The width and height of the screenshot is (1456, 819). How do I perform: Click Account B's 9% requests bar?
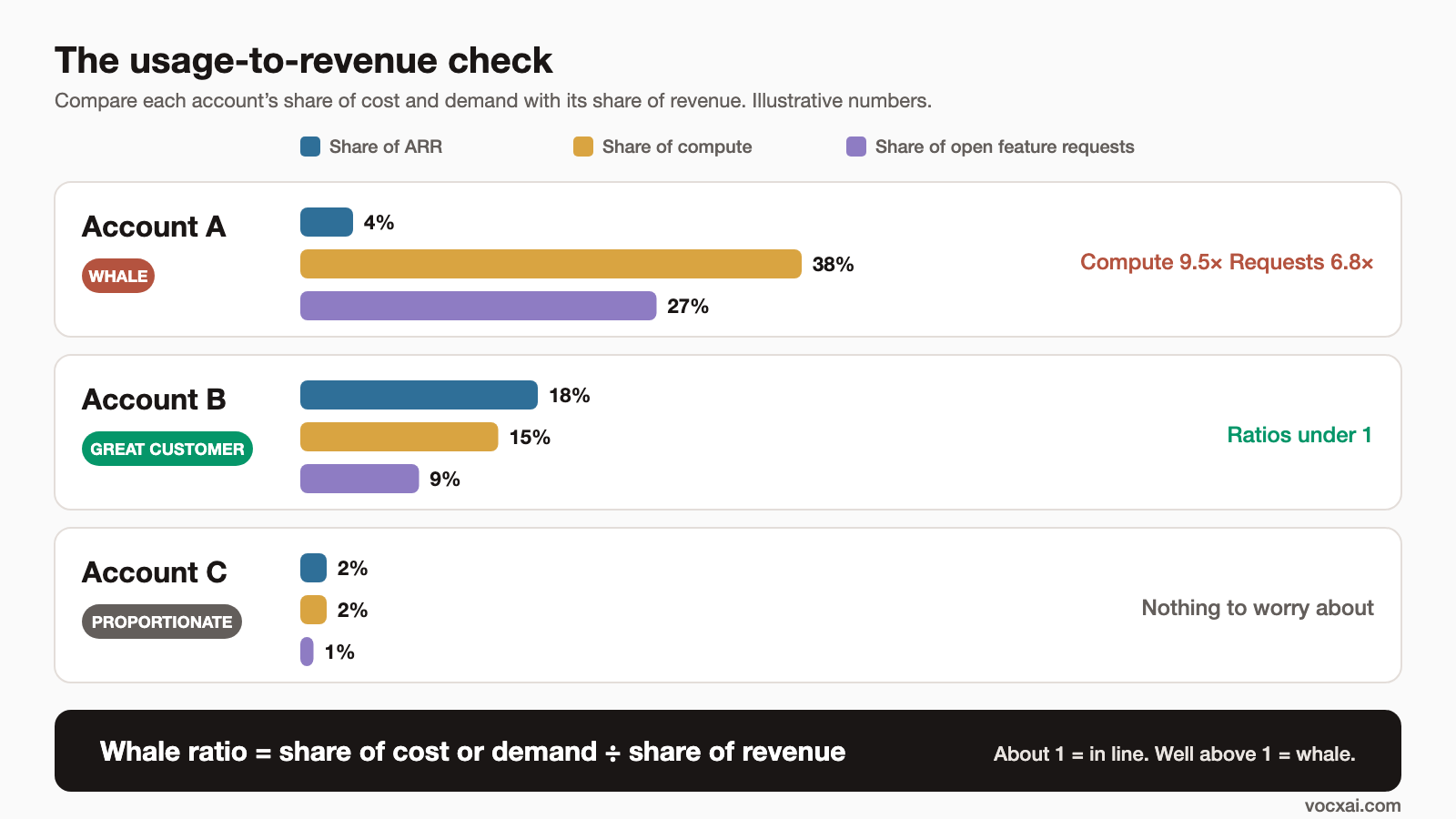pos(359,479)
